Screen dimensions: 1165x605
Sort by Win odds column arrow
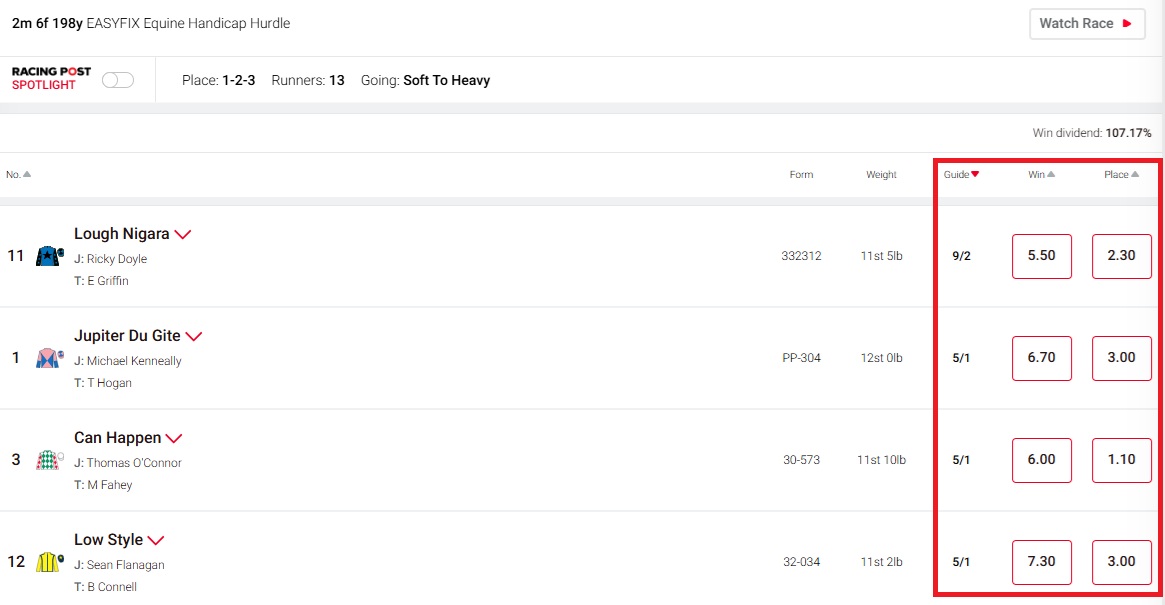pyautogui.click(x=1051, y=175)
